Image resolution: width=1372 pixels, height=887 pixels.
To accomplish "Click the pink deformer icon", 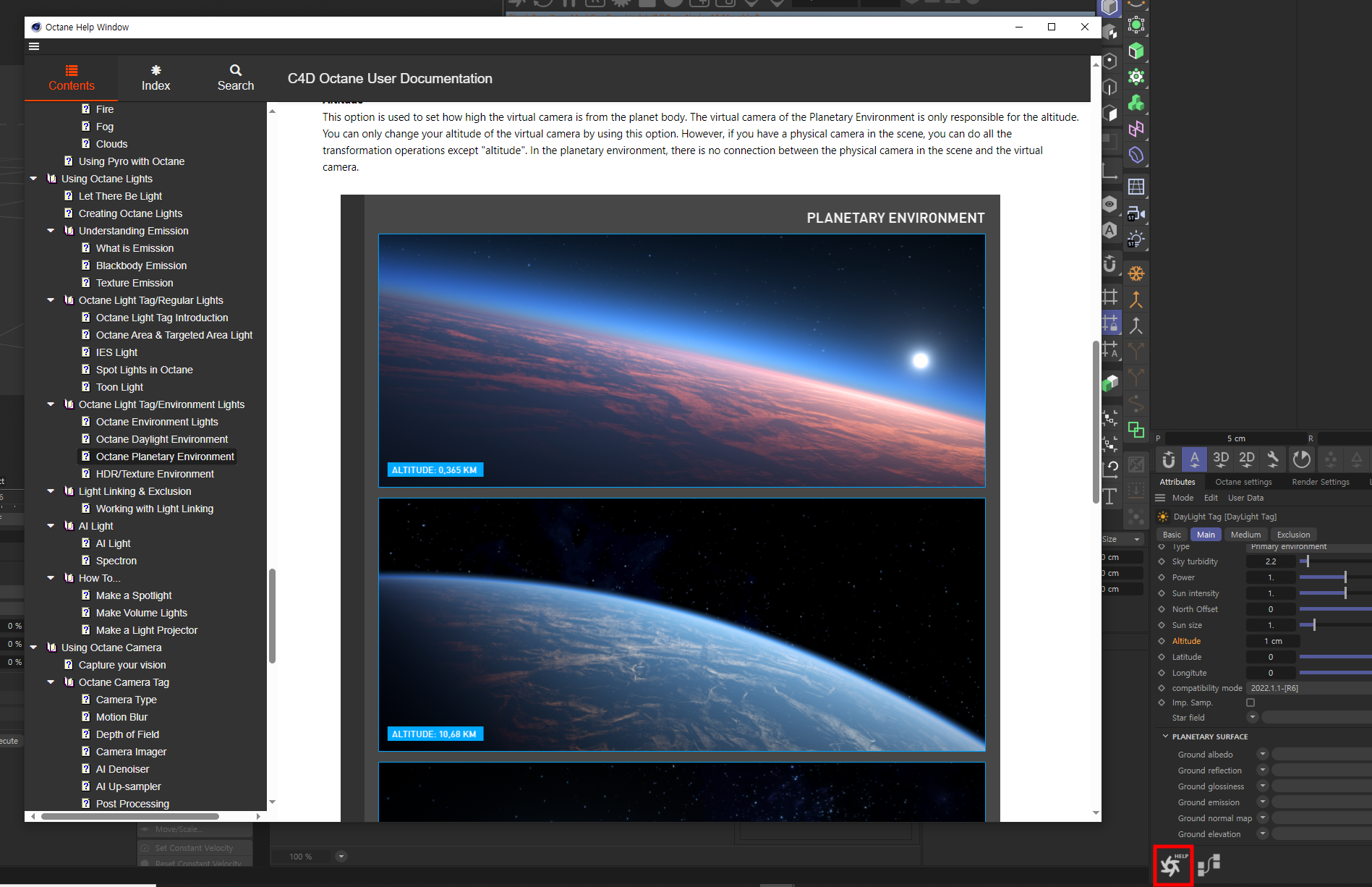I will pos(1136,129).
